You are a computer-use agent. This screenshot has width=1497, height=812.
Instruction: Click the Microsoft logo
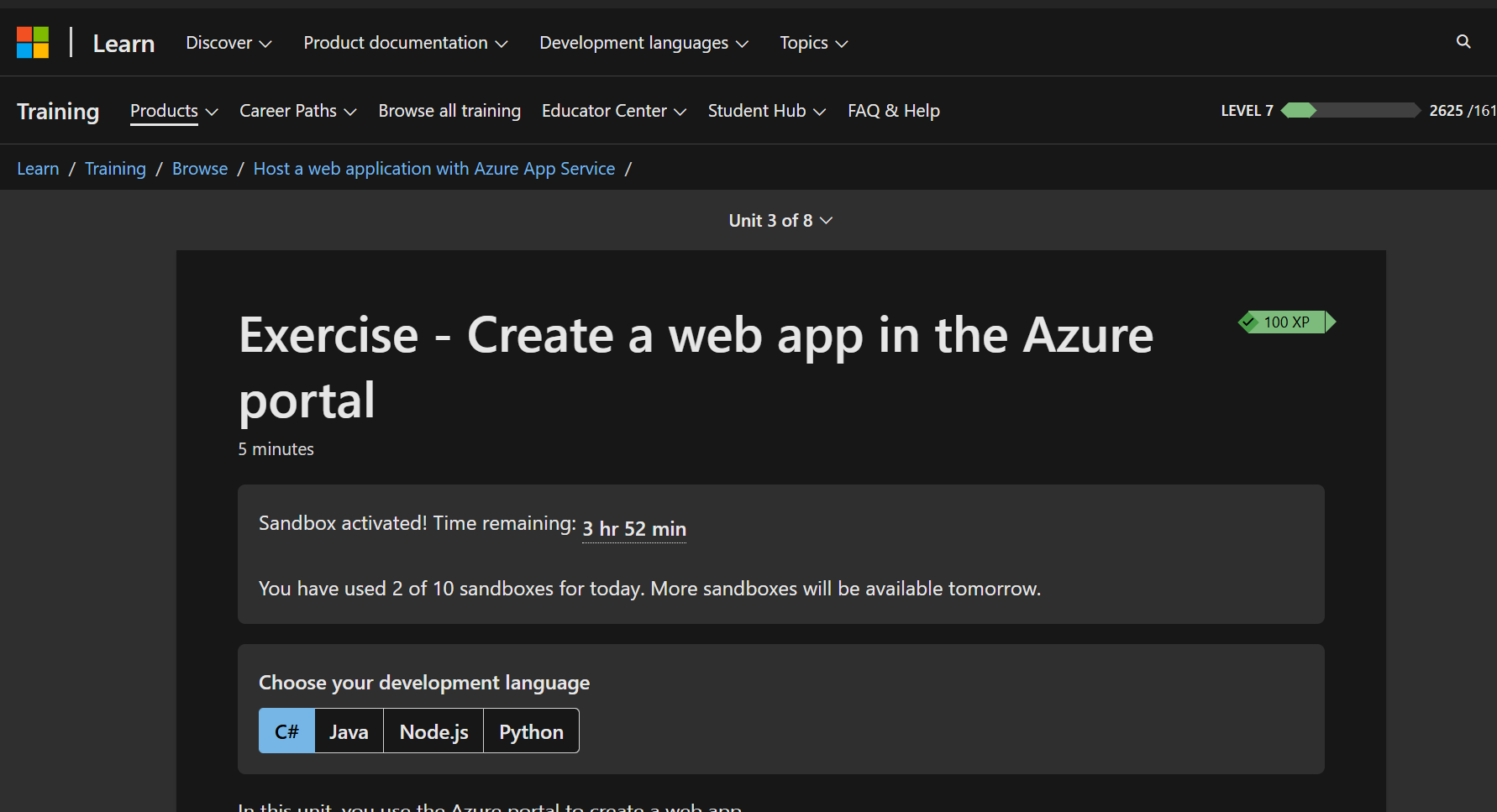point(33,42)
